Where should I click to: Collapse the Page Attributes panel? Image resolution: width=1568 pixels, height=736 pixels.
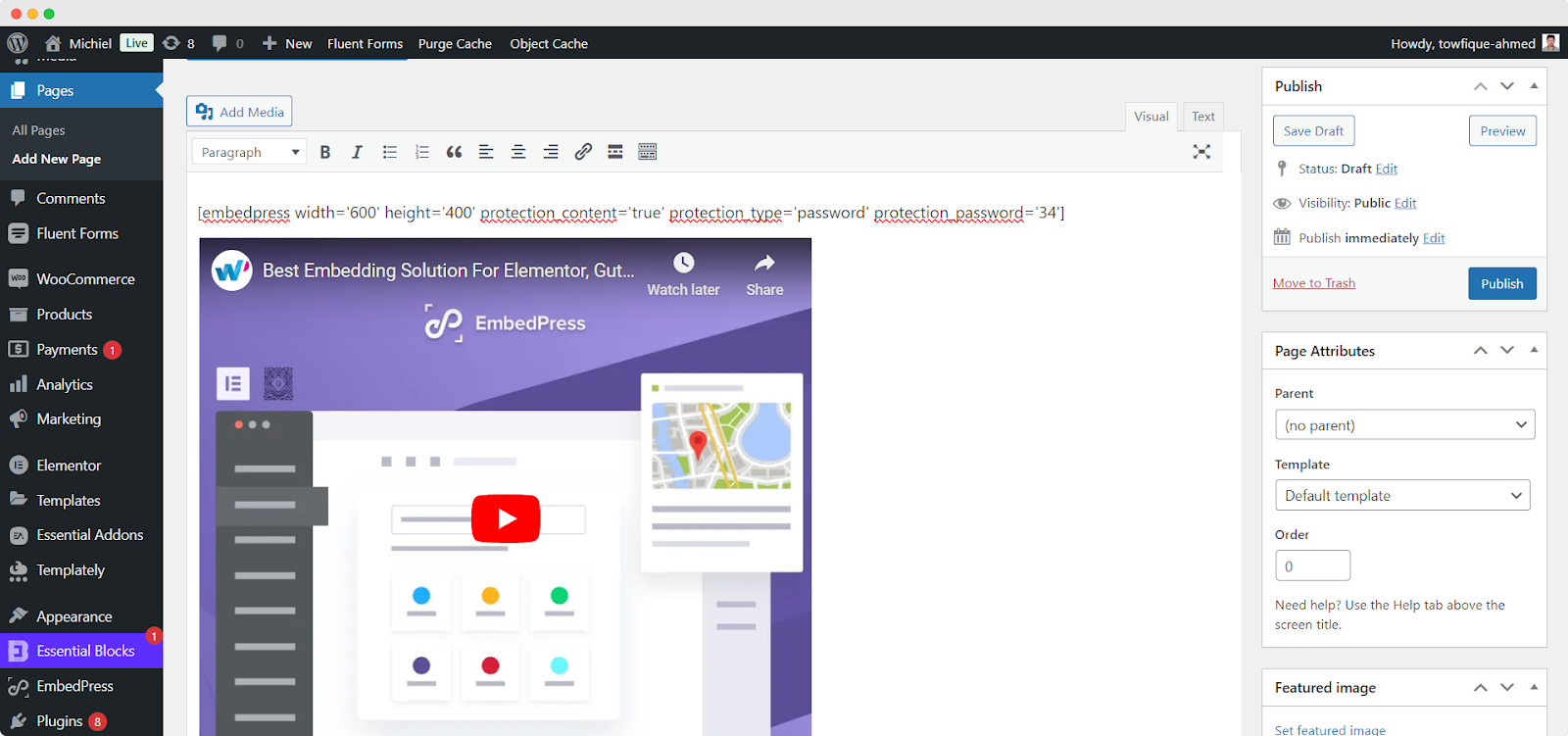(1534, 350)
